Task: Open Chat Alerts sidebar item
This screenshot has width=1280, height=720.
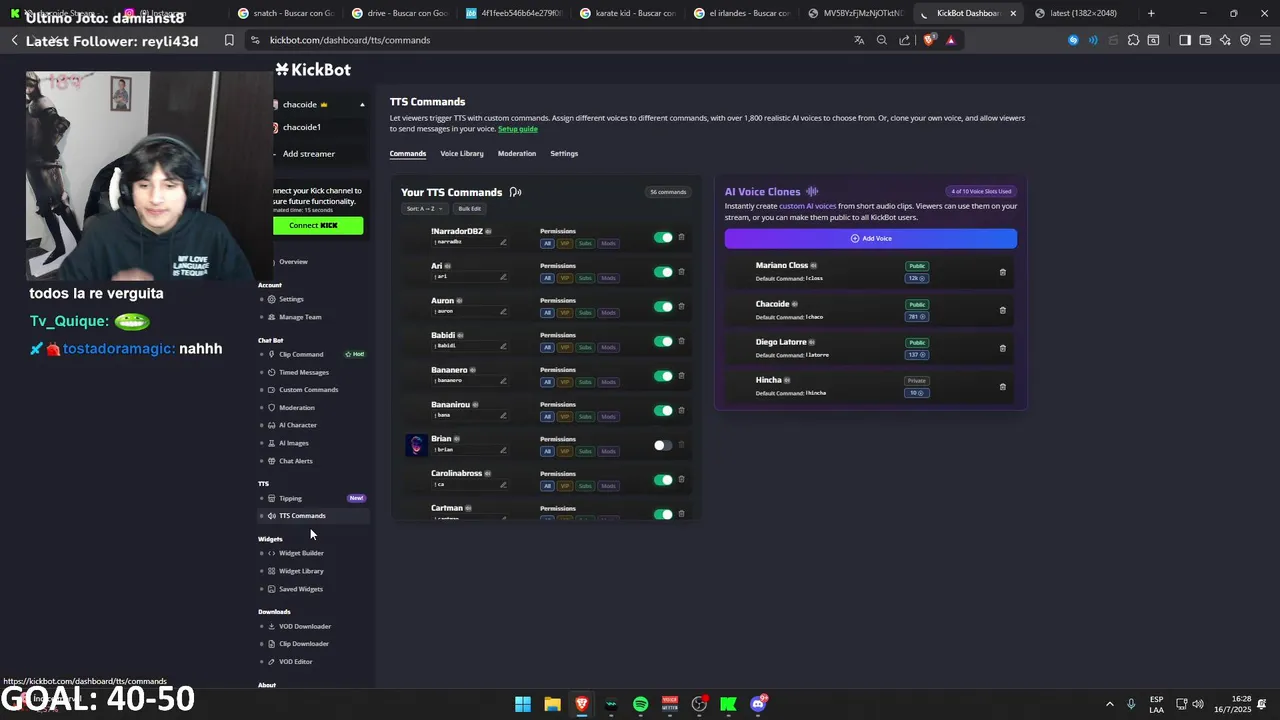Action: [295, 461]
